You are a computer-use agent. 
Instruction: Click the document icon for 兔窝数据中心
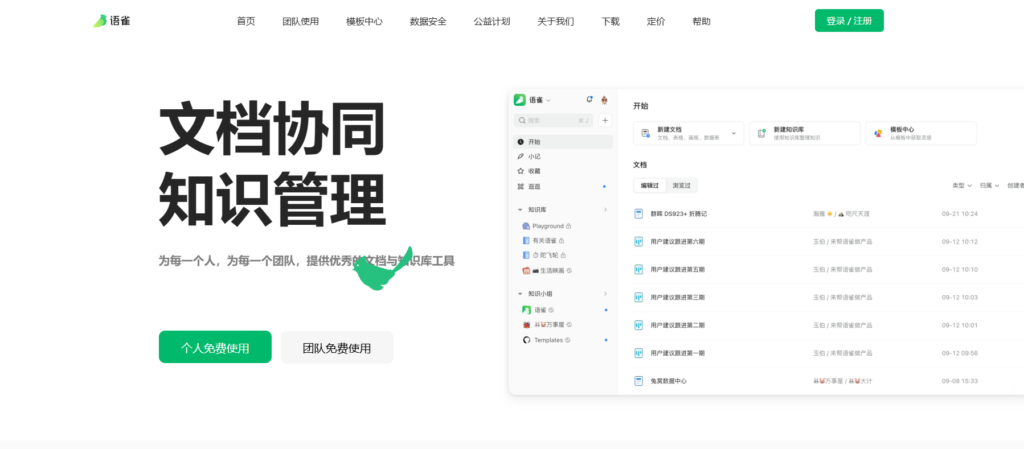639,380
